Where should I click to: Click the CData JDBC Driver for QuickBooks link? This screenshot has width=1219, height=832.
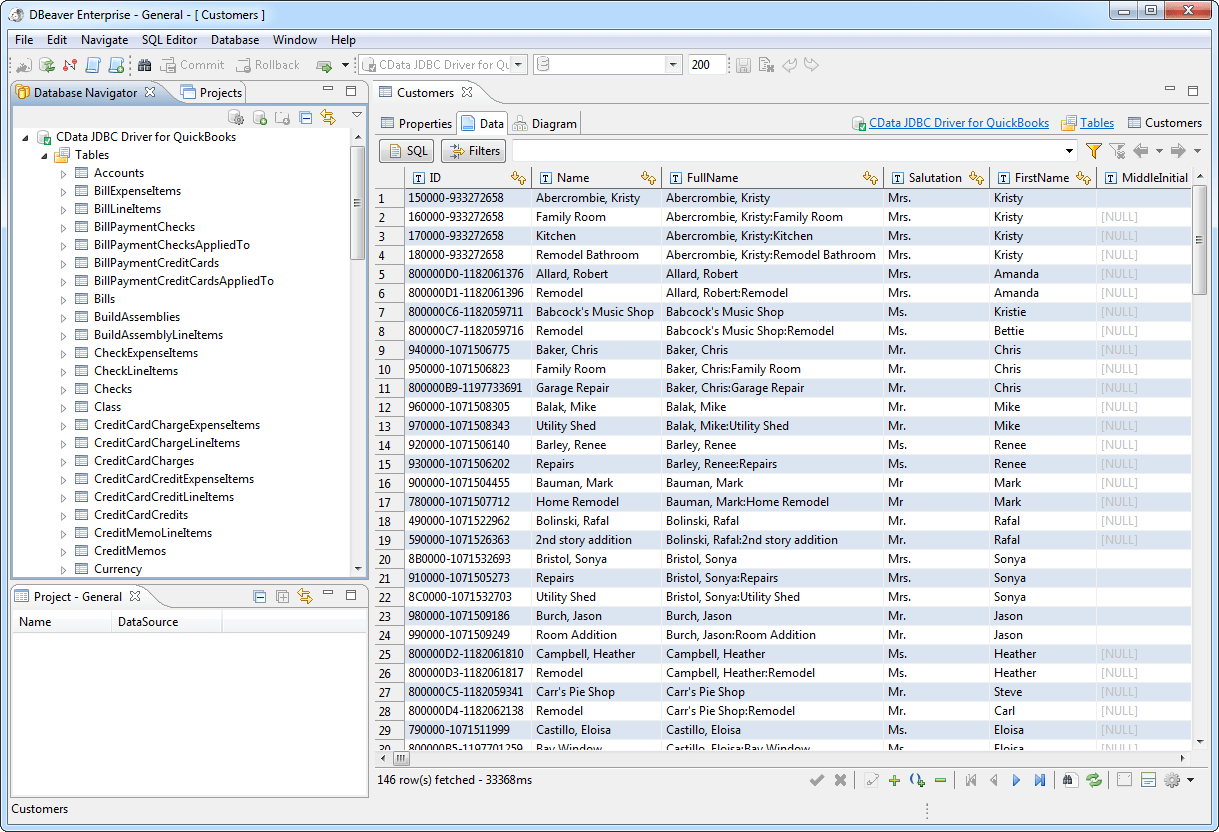click(958, 123)
